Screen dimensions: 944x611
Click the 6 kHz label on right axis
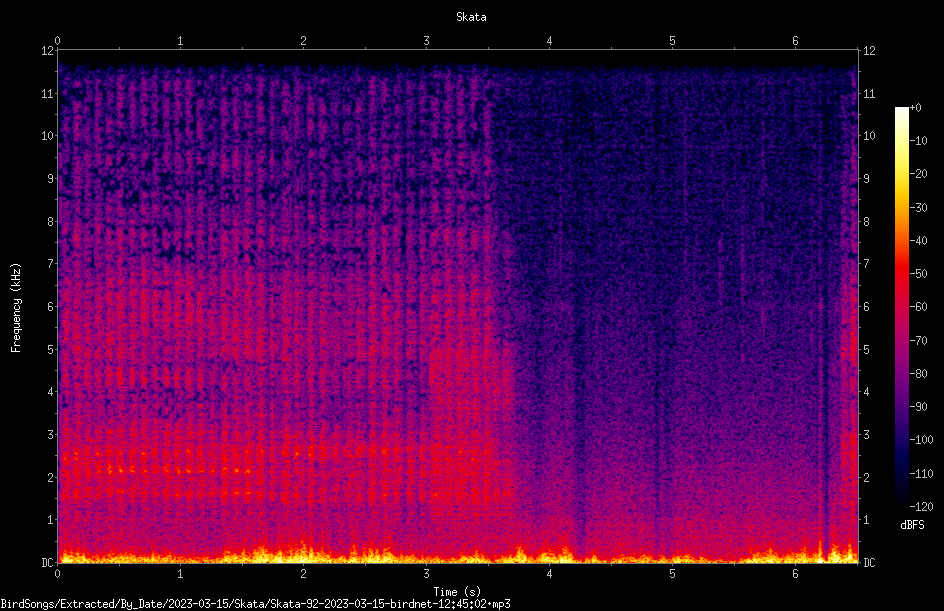point(866,306)
